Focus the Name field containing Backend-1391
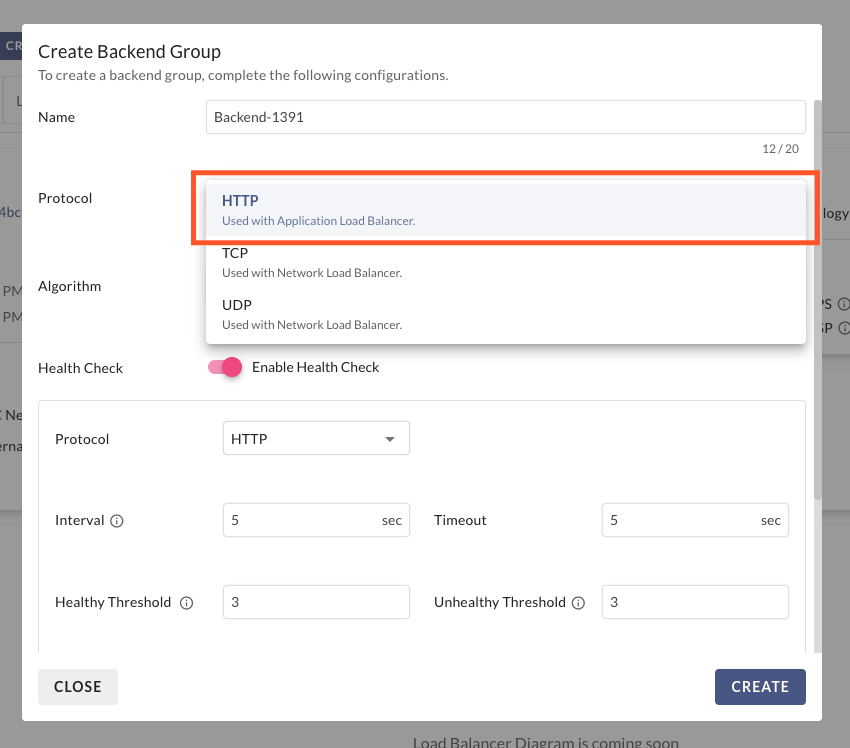The width and height of the screenshot is (850, 748). (505, 117)
